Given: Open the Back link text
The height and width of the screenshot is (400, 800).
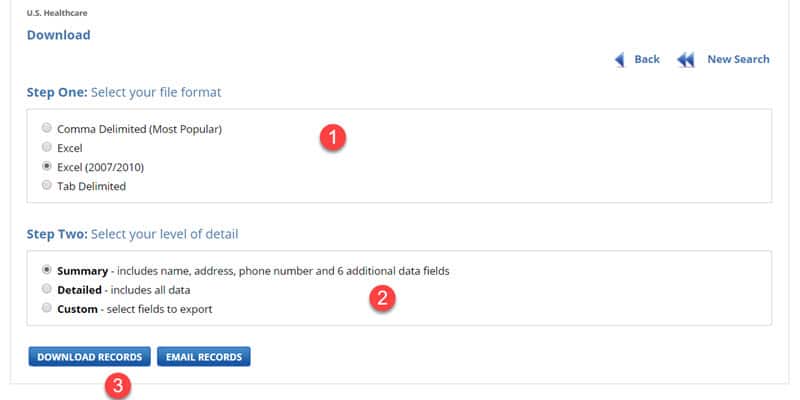Looking at the screenshot, I should click(x=647, y=59).
